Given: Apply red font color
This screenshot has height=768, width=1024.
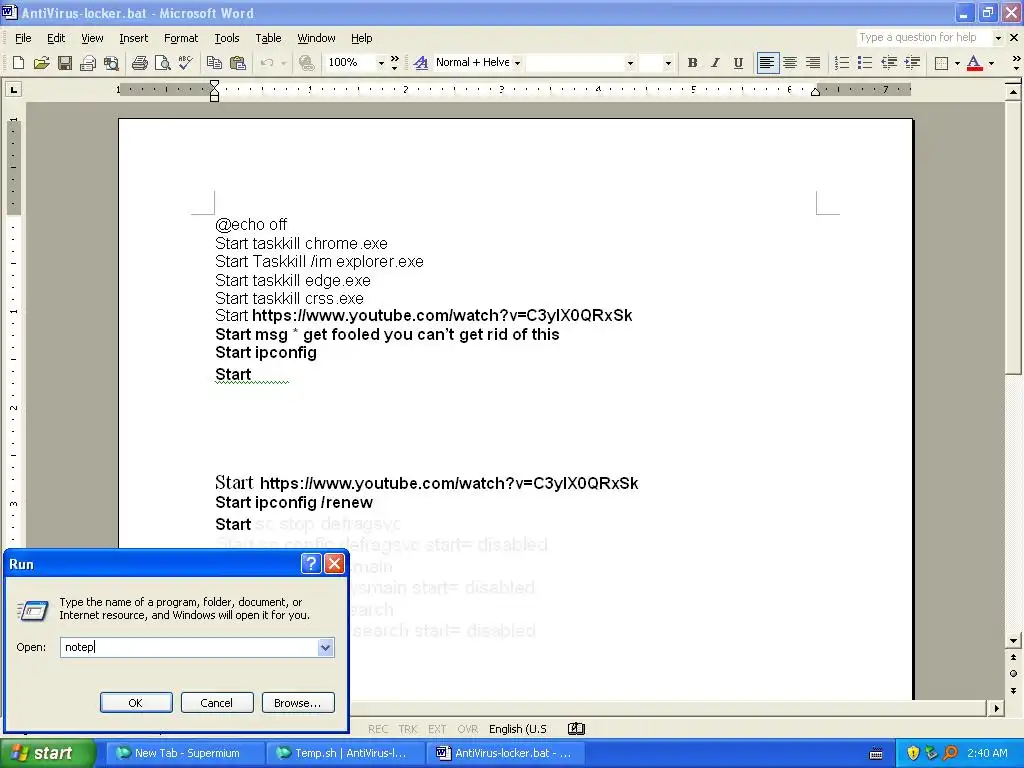Looking at the screenshot, I should point(974,63).
